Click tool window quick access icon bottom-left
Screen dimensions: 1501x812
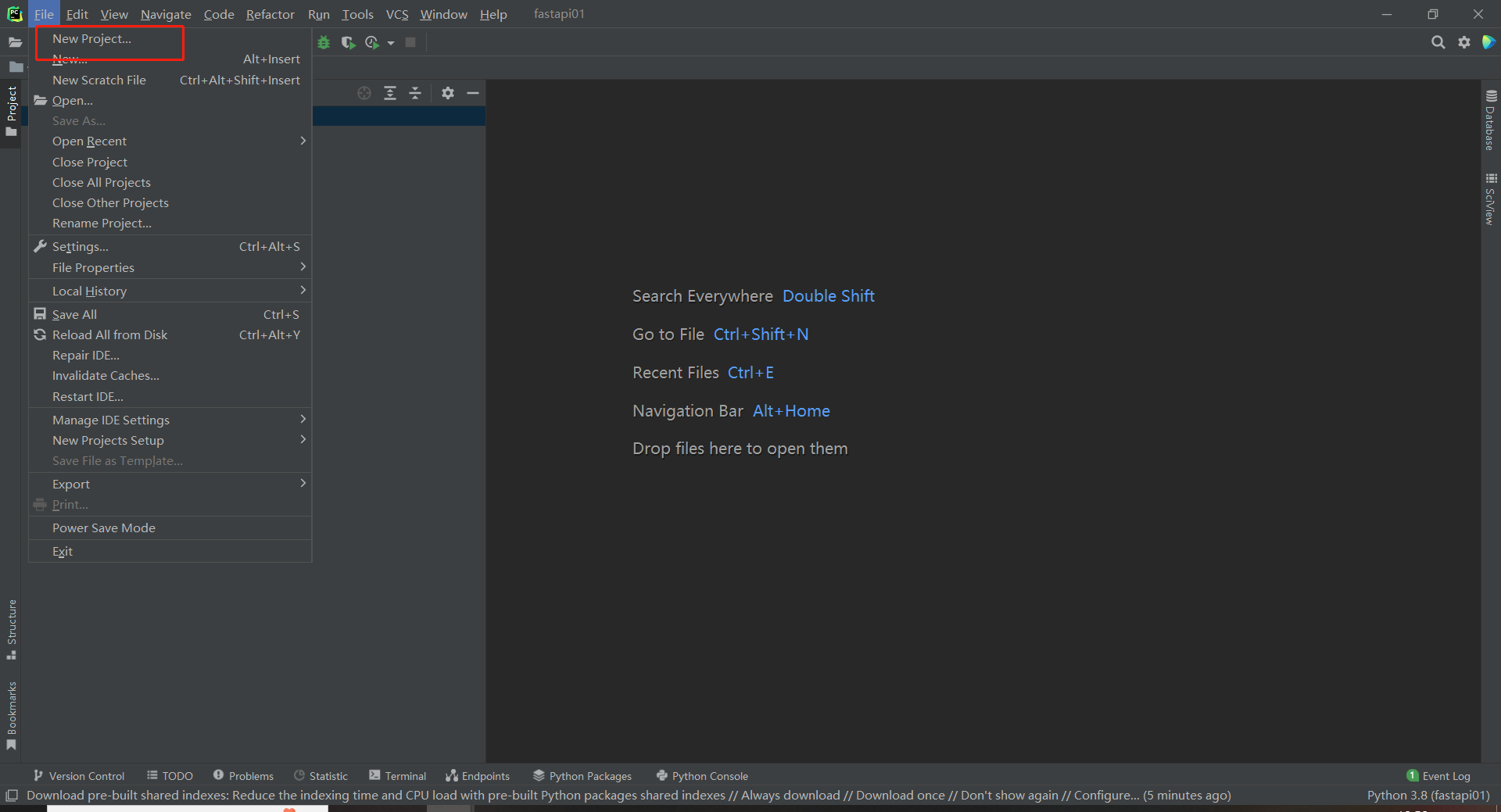pyautogui.click(x=11, y=796)
